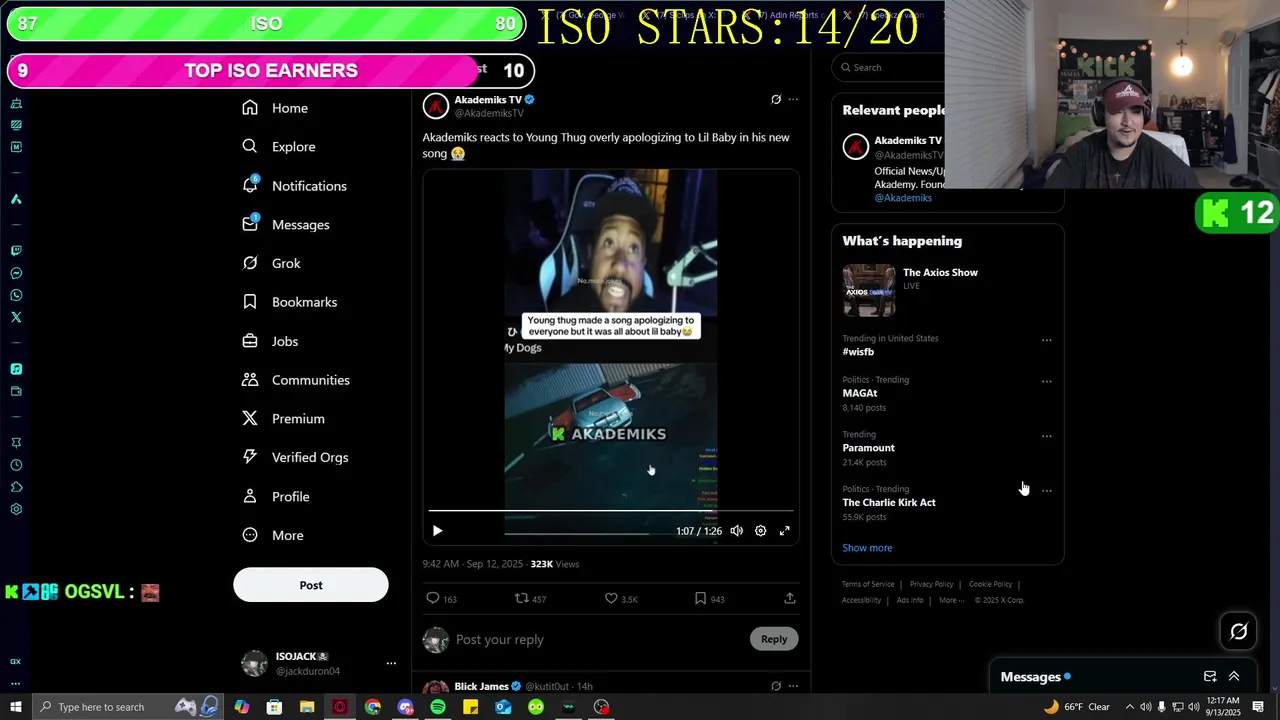This screenshot has width=1280, height=720.
Task: Open more options for MAGAt trend
Action: [x=1047, y=381]
